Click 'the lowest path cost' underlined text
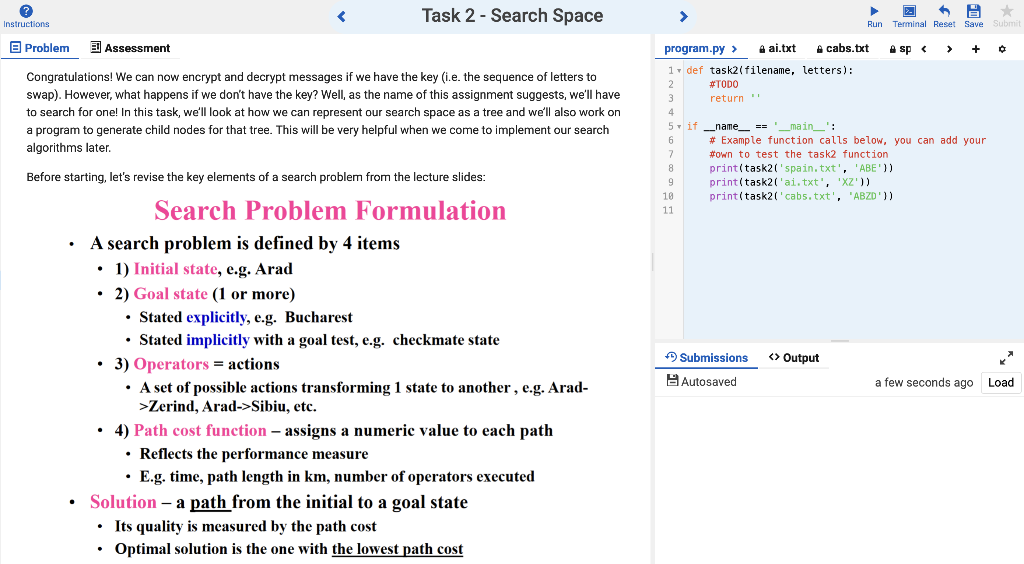This screenshot has width=1024, height=564. point(397,549)
